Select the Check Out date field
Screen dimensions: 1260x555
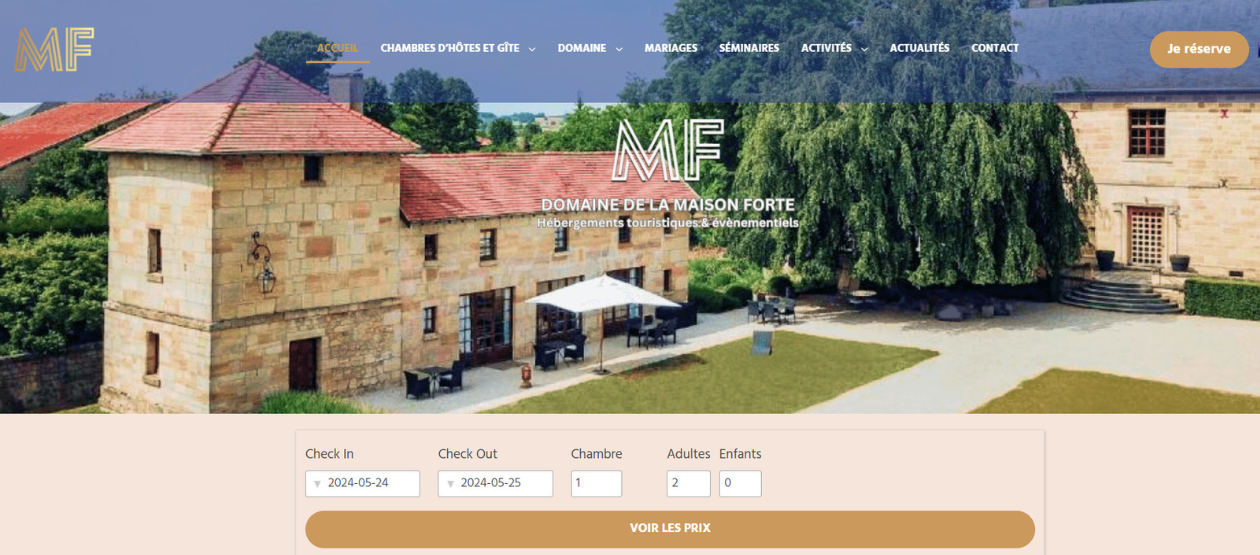495,483
